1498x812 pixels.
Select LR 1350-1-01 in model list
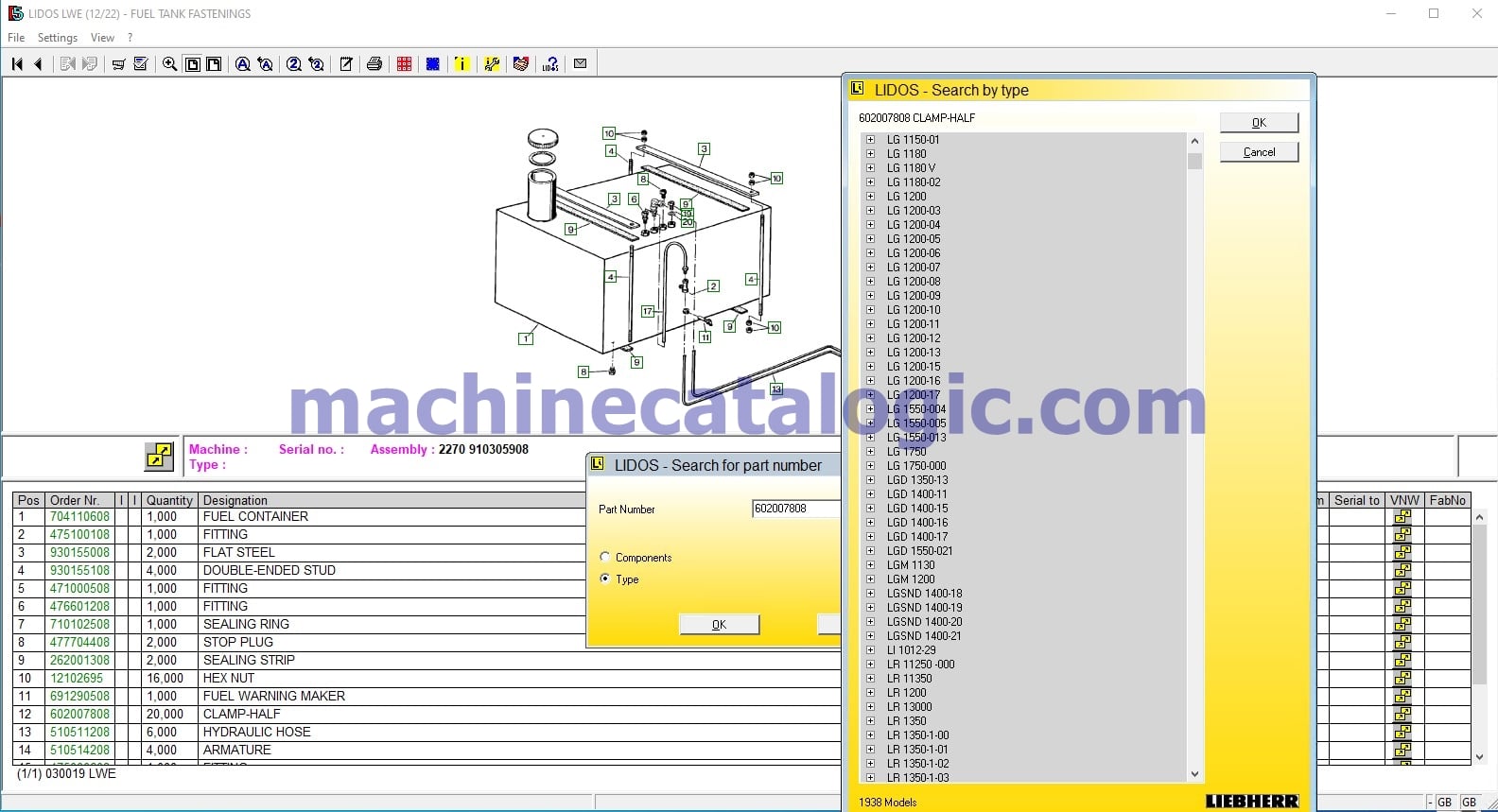click(x=917, y=750)
